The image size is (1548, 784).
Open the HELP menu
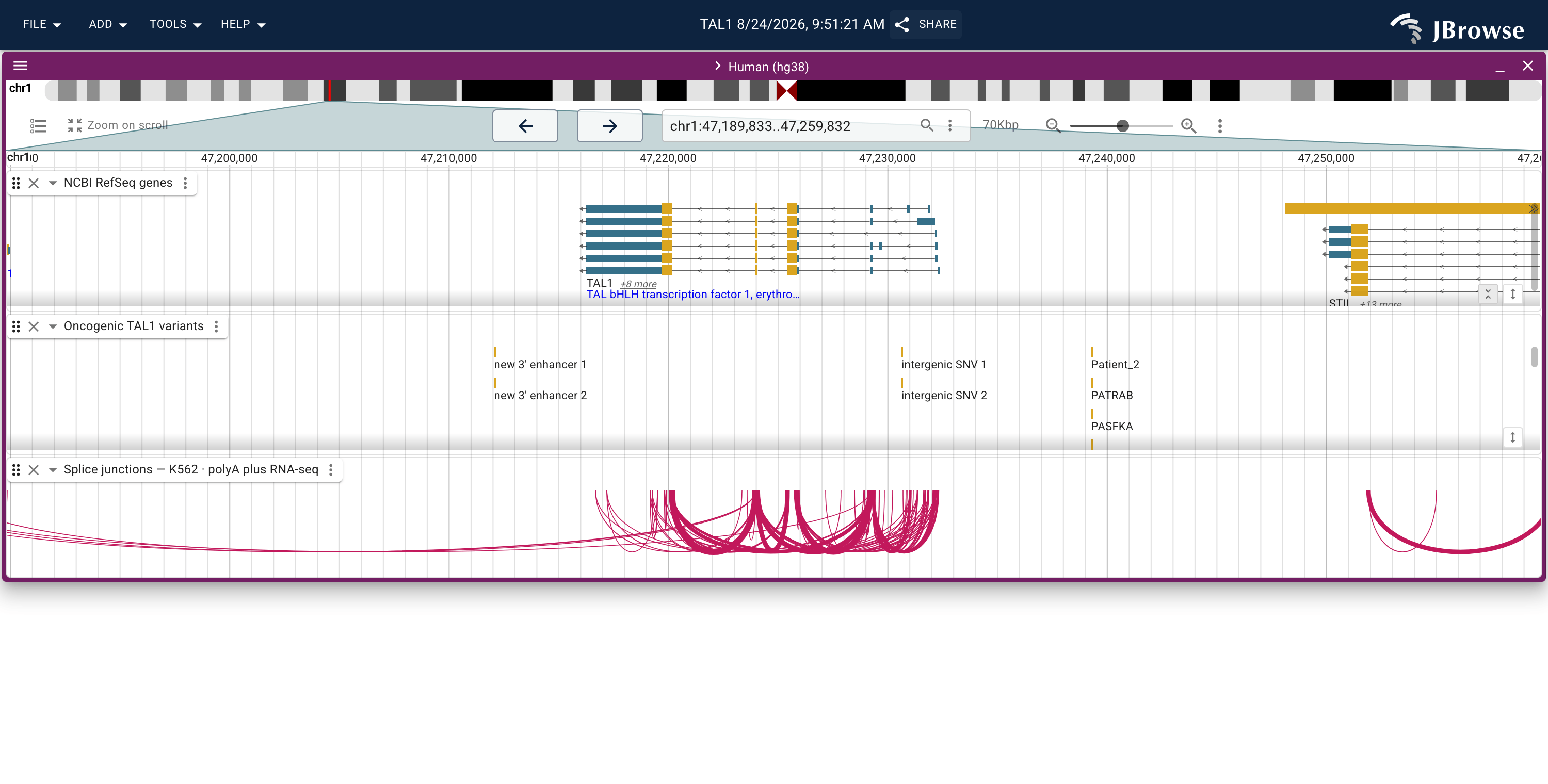coord(243,24)
